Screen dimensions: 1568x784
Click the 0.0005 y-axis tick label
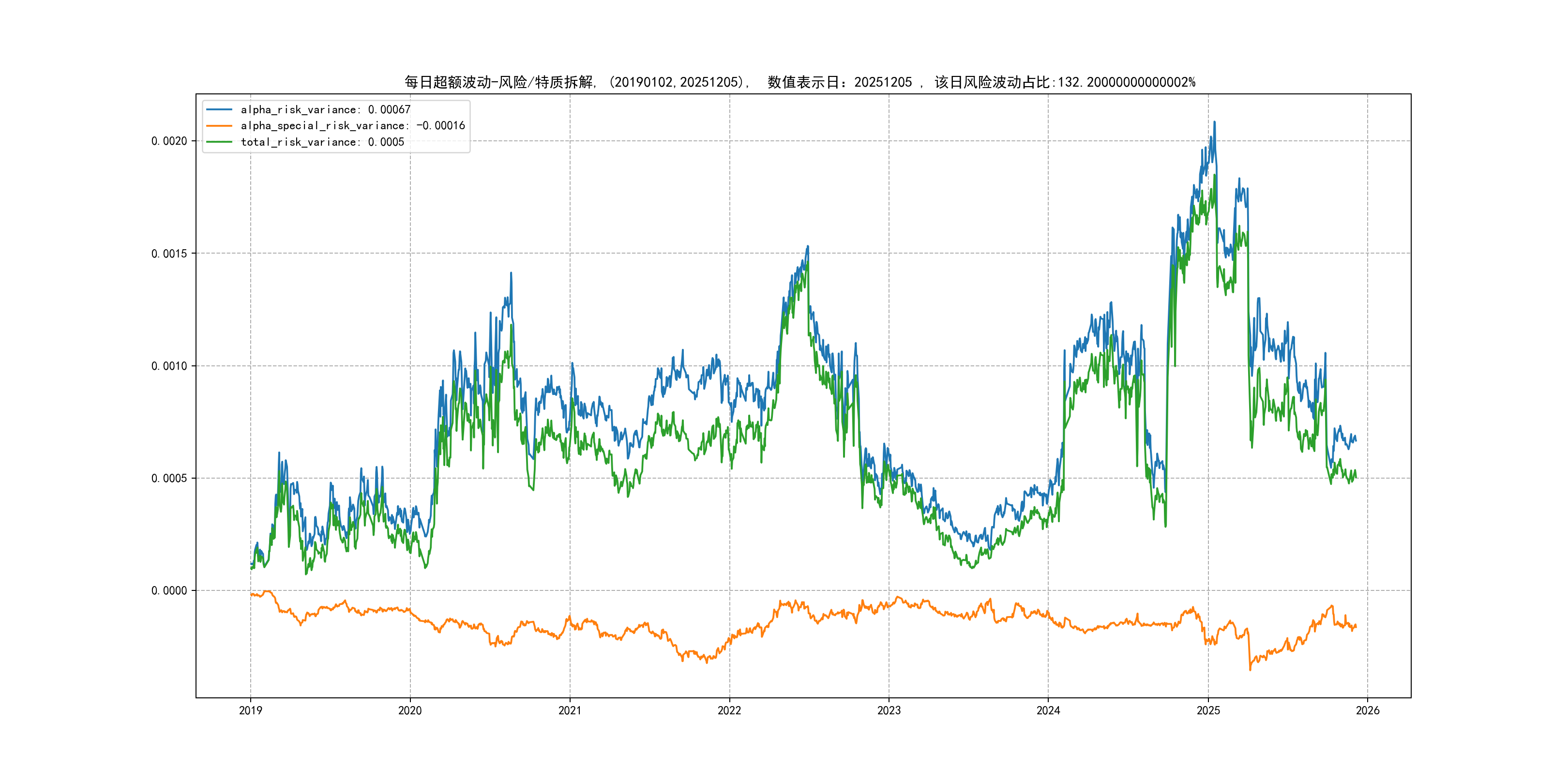coord(169,479)
